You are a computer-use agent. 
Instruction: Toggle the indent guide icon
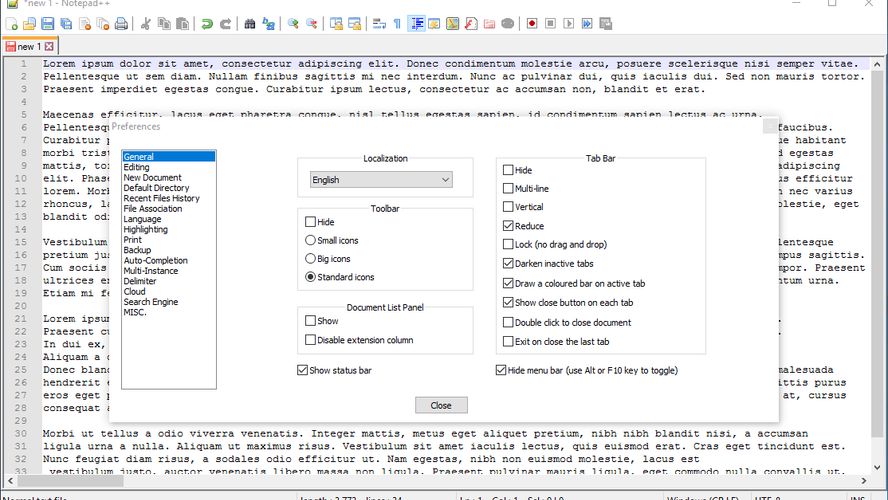pyautogui.click(x=416, y=24)
